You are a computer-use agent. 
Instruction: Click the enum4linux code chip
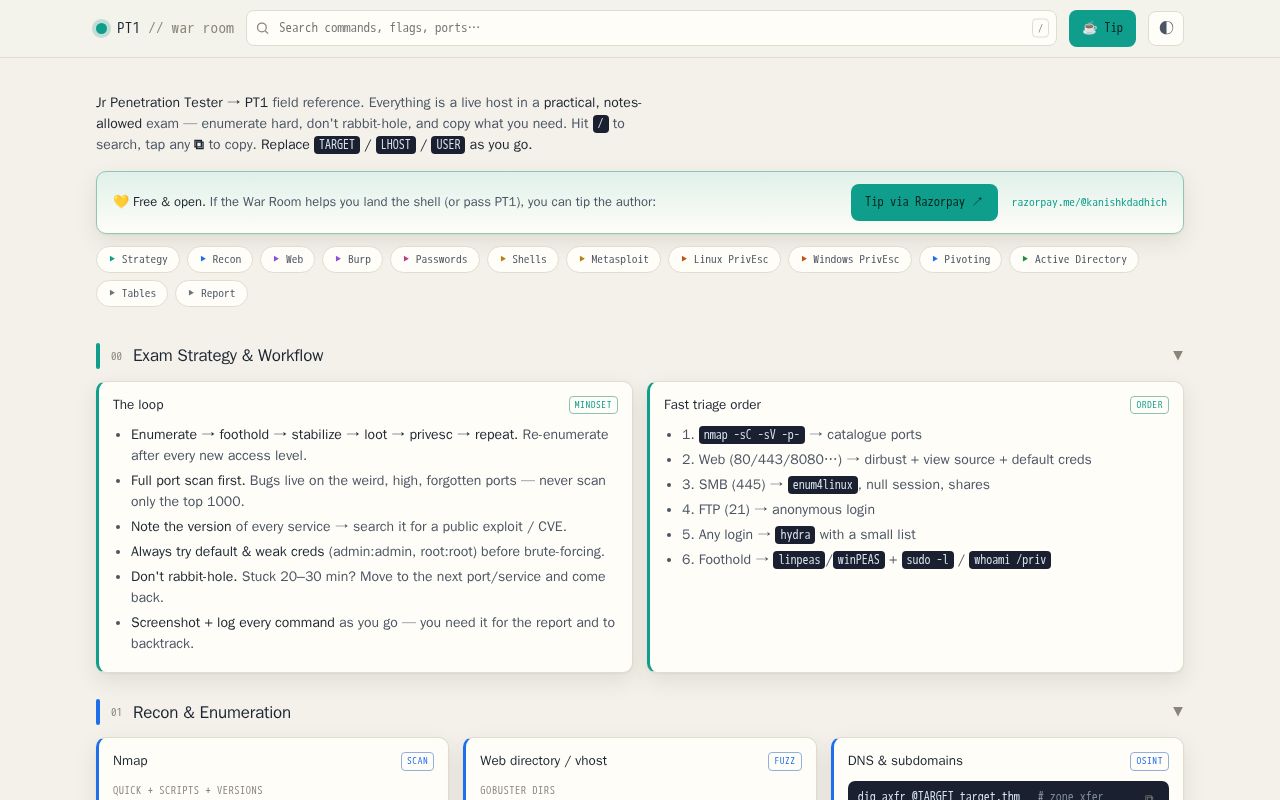823,485
